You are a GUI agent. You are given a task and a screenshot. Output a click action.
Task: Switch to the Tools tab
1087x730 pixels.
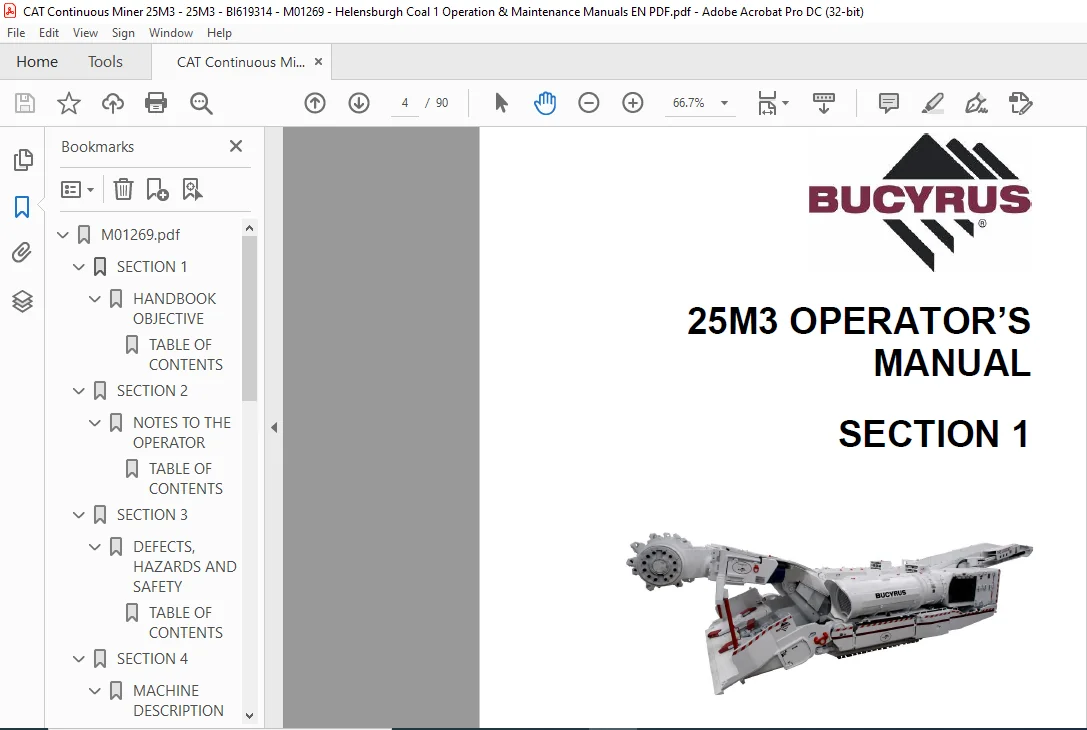pyautogui.click(x=105, y=62)
